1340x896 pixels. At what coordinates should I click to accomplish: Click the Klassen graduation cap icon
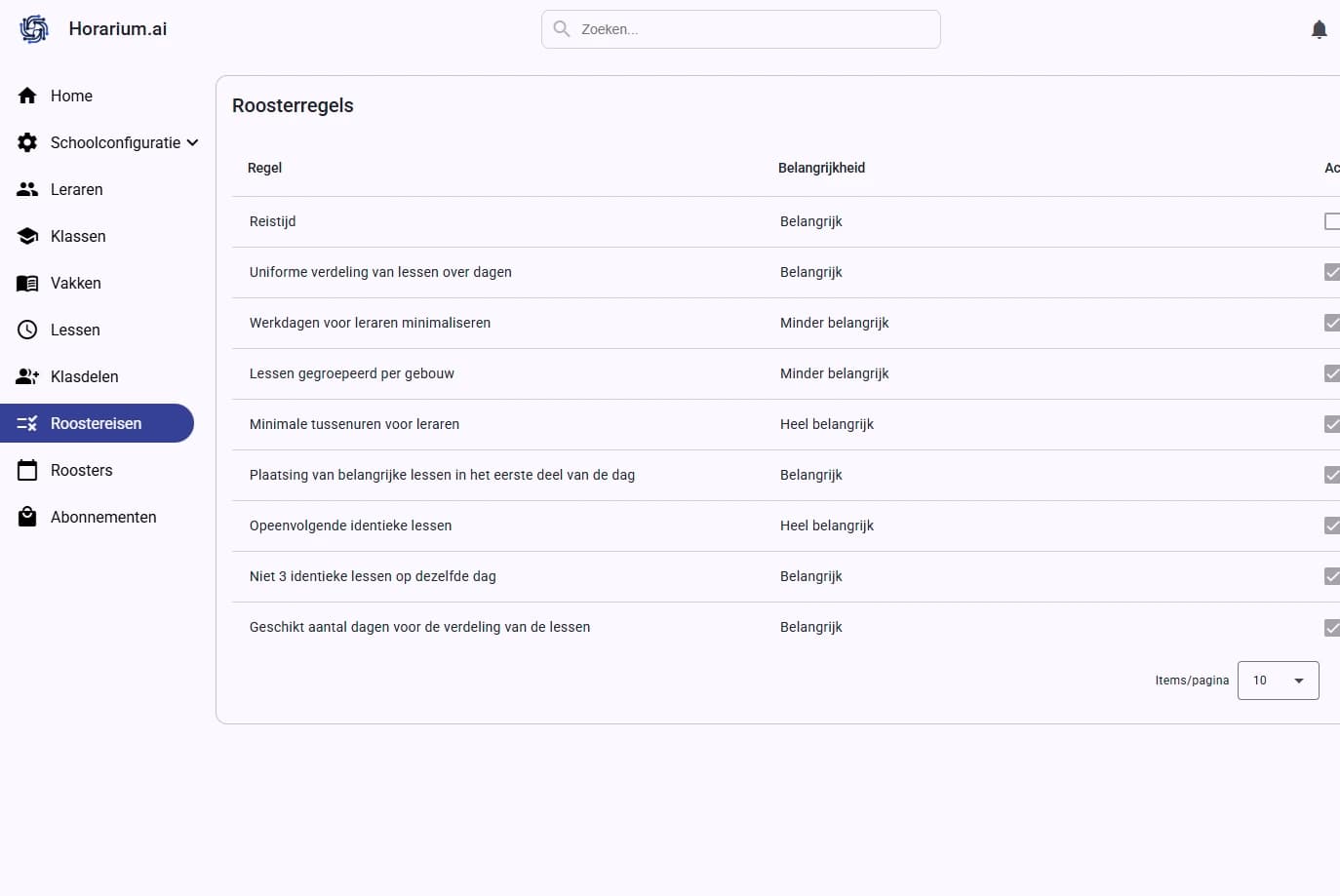coord(27,236)
